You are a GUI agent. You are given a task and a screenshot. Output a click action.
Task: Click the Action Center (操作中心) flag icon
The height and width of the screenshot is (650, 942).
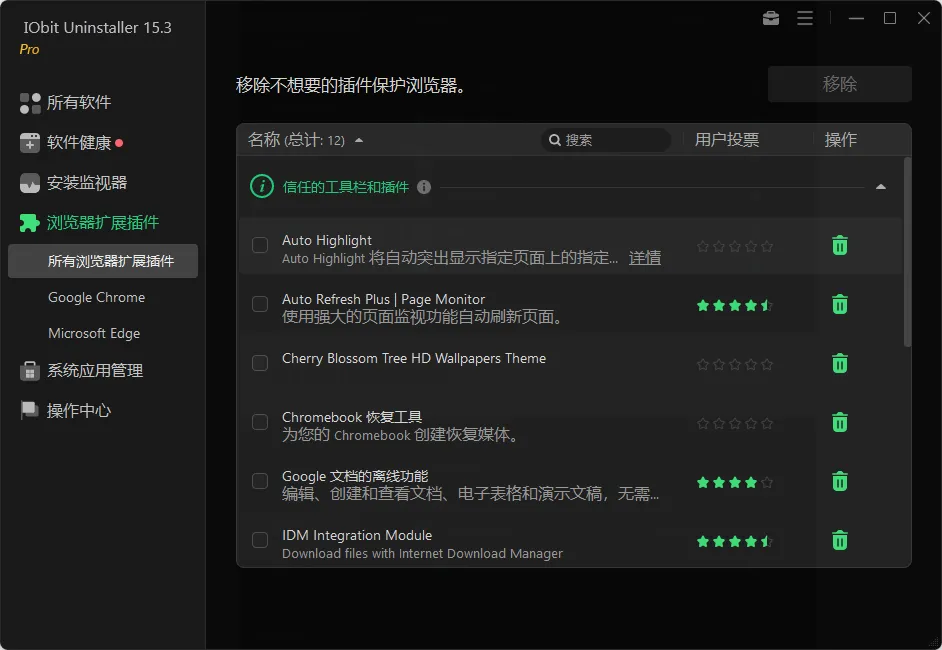pyautogui.click(x=29, y=410)
